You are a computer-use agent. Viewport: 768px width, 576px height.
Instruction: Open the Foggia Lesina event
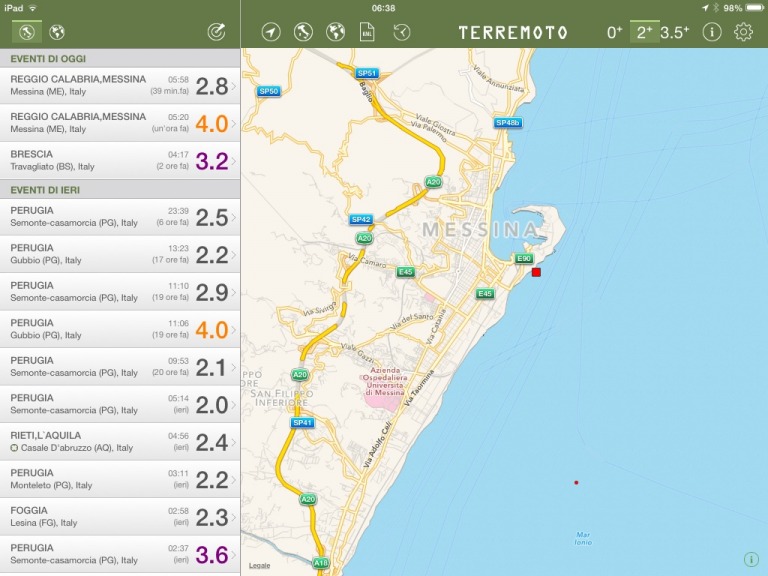120,516
